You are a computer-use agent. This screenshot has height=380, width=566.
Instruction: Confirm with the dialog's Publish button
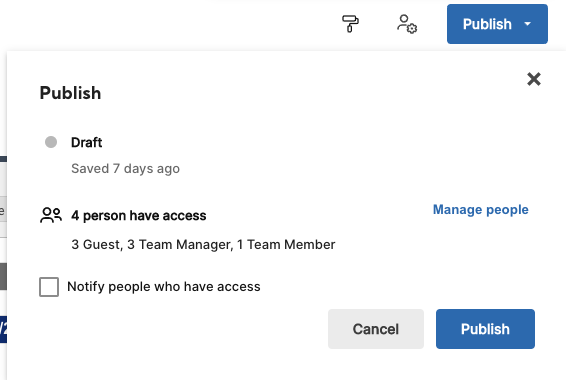pos(485,329)
